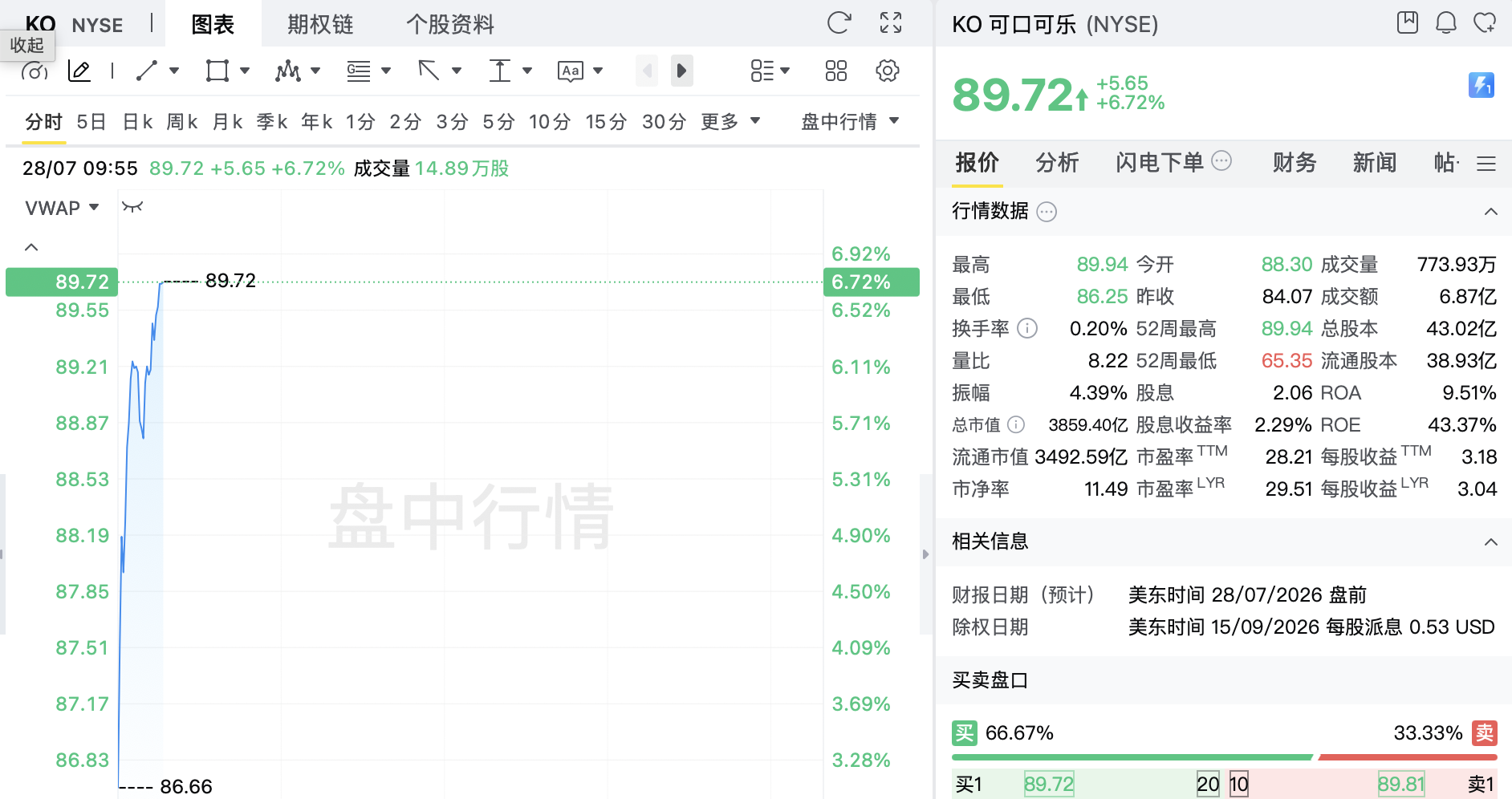Select the 30分 timeframe
This screenshot has width=1512, height=799.
point(664,122)
